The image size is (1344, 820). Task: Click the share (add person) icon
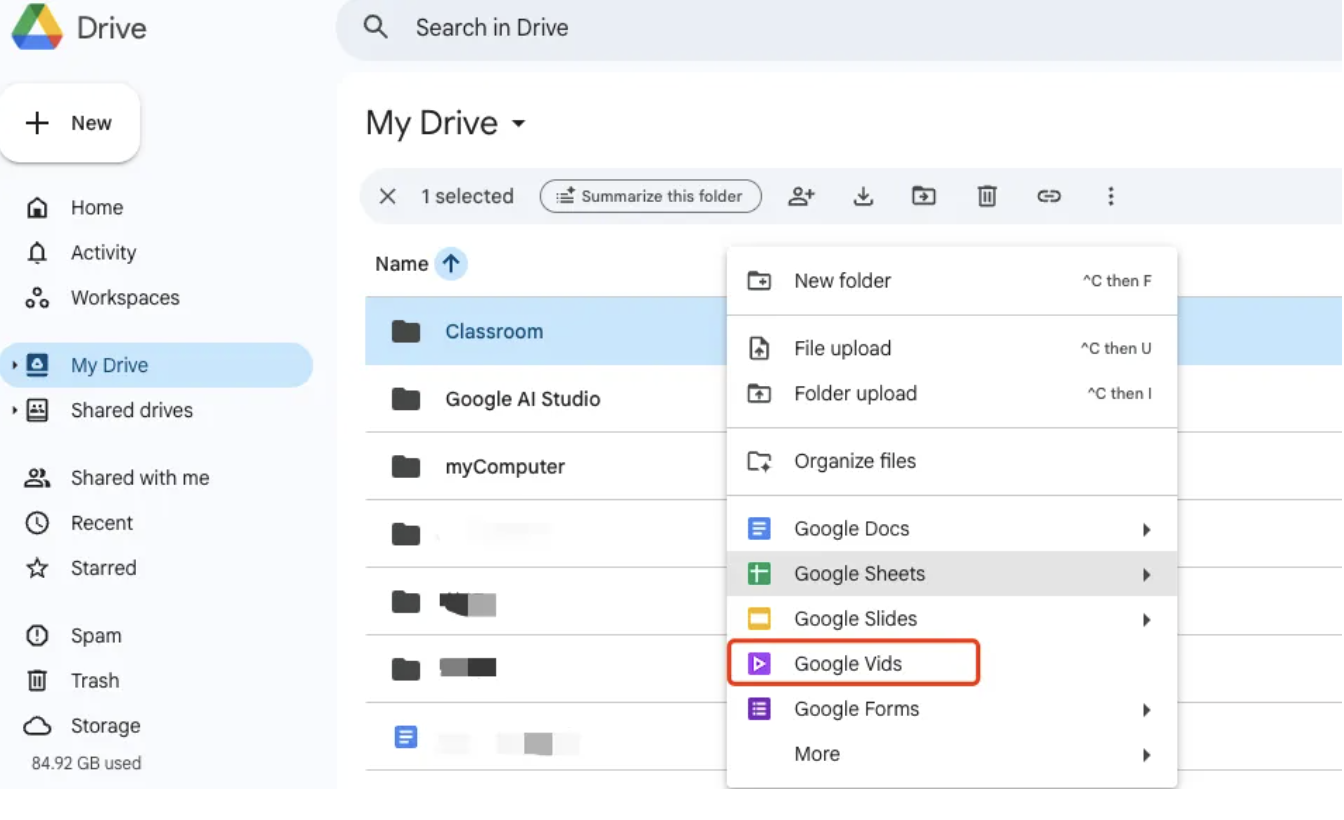point(801,196)
